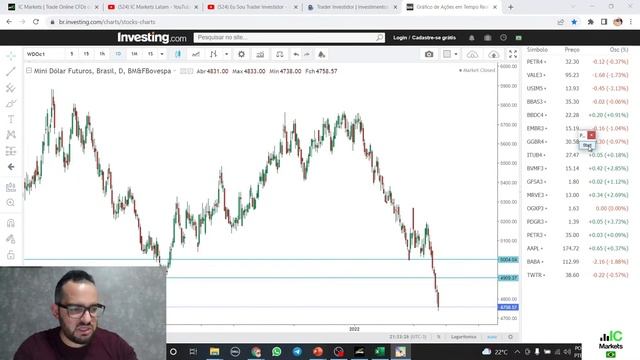The image size is (640, 360).
Task: Click the search field on Investing.com
Action: (289, 38)
